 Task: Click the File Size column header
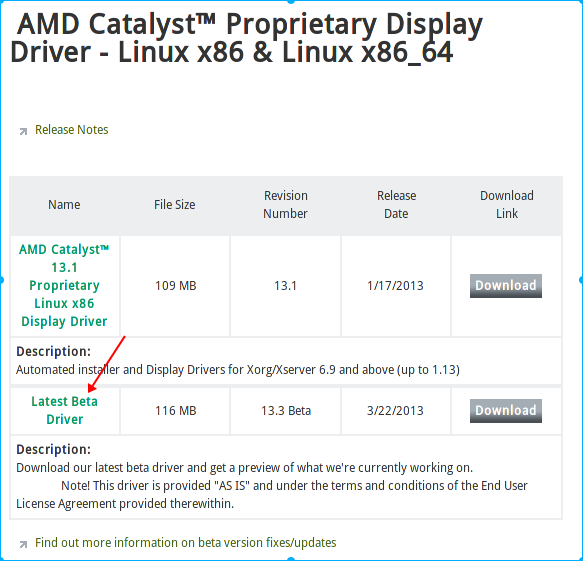pyautogui.click(x=174, y=204)
